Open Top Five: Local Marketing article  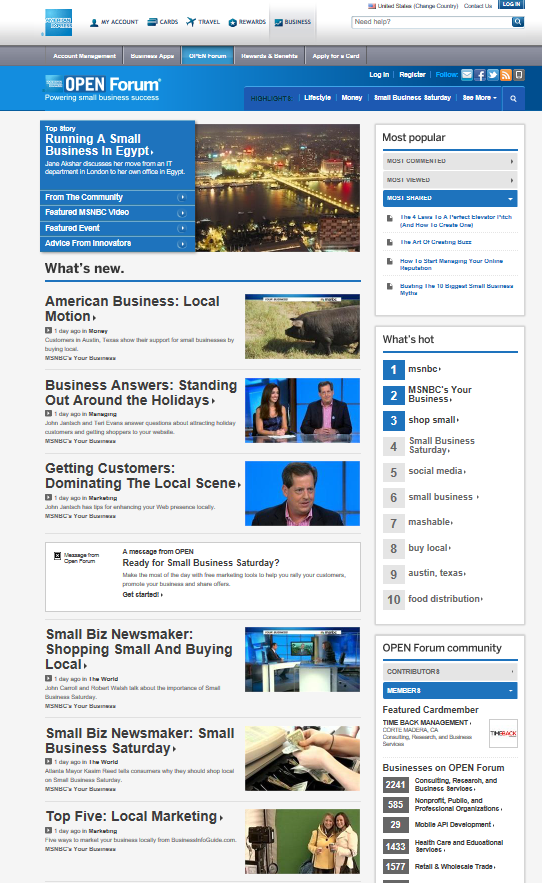(x=134, y=817)
